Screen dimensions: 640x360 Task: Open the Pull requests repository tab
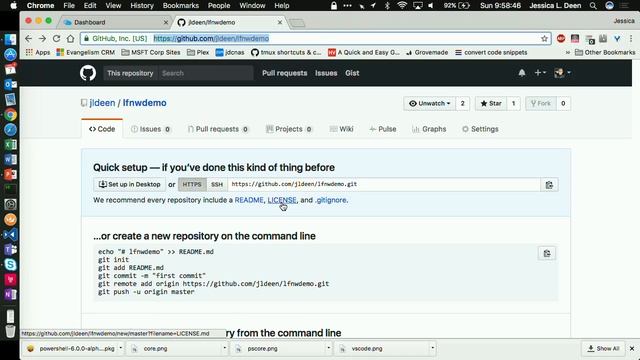[218, 129]
